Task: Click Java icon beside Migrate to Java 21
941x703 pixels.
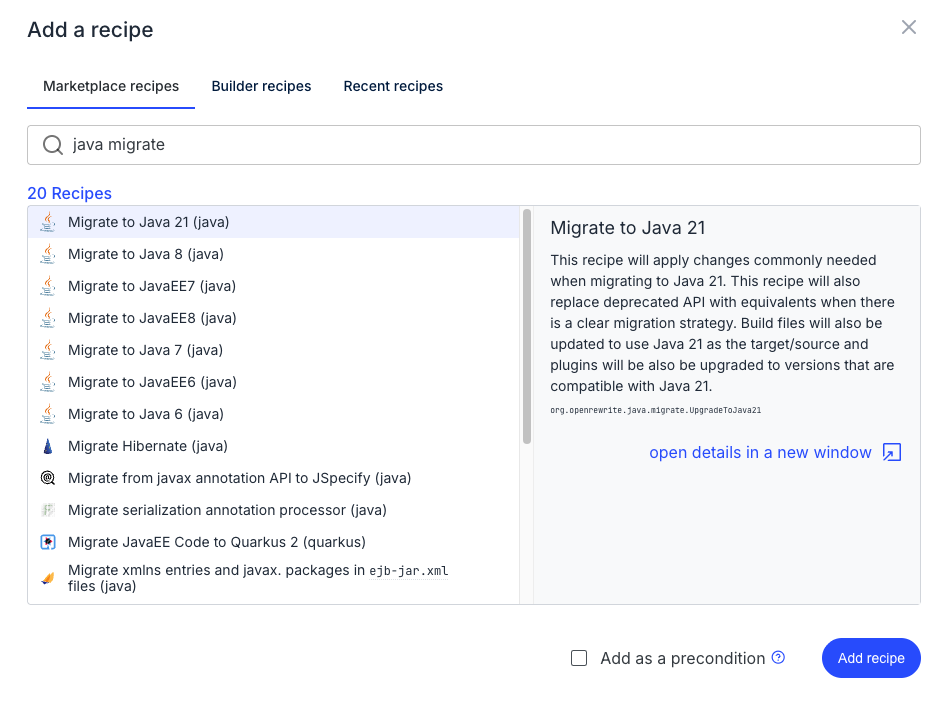Action: 48,222
